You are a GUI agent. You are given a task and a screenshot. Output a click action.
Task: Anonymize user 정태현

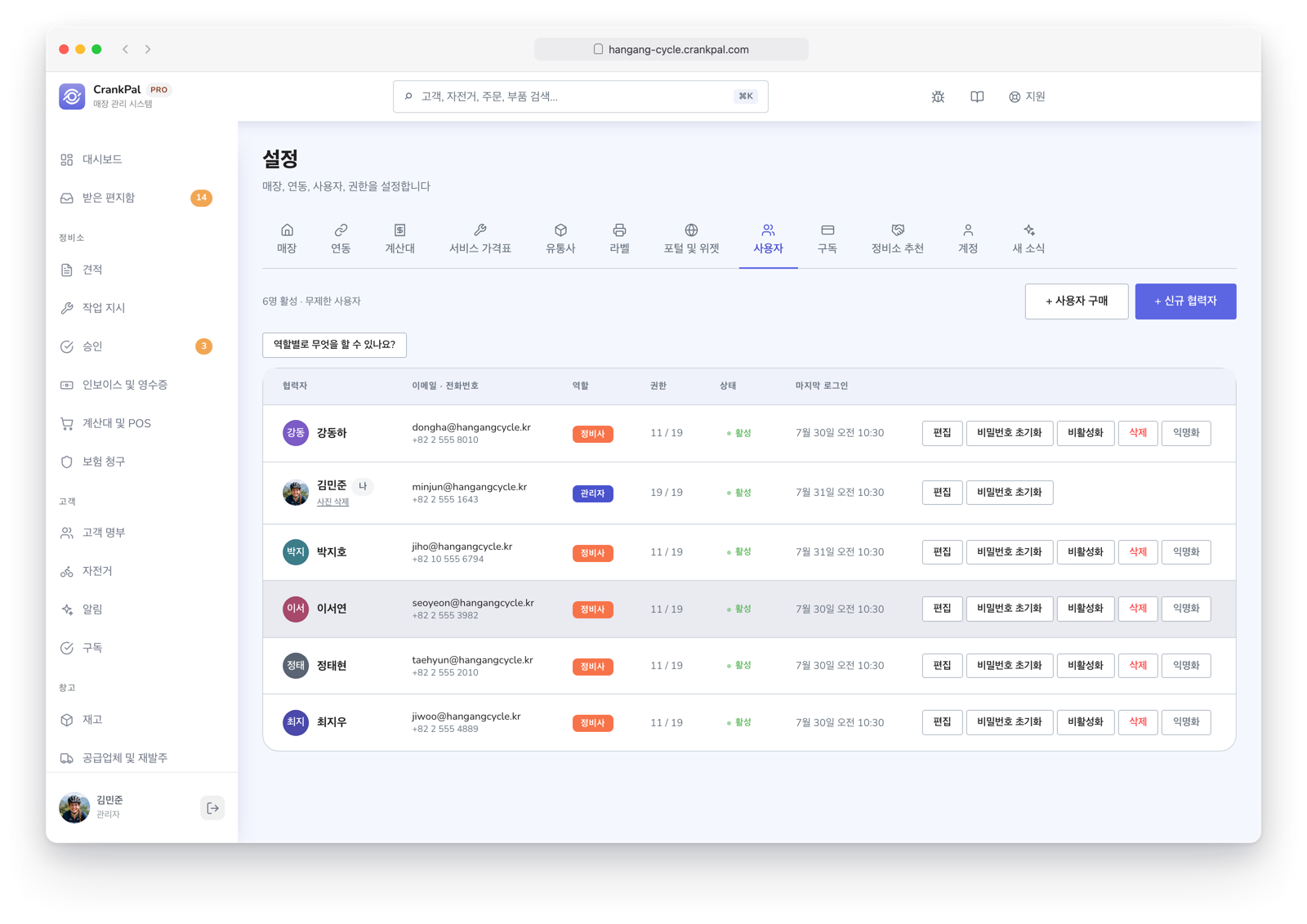1186,666
